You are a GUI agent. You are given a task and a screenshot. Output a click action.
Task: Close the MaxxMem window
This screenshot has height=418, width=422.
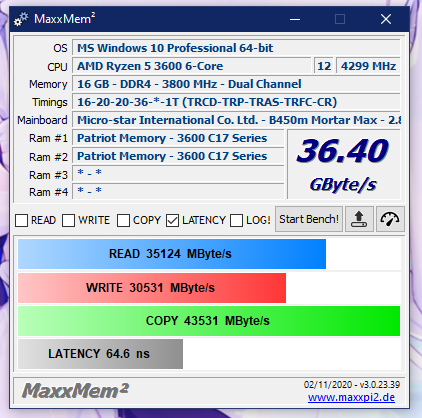pos(386,19)
